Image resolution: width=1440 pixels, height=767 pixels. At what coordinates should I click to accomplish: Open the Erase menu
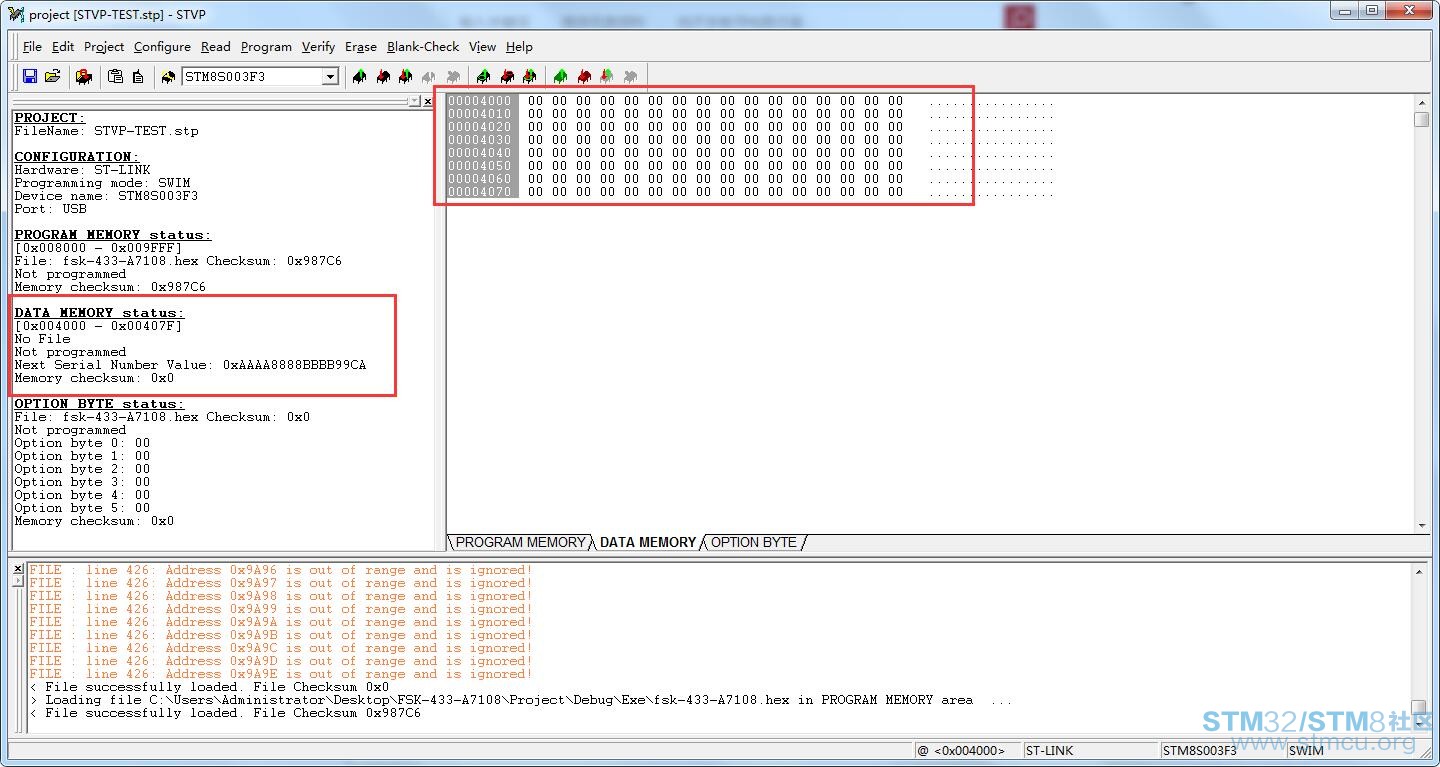[x=361, y=47]
